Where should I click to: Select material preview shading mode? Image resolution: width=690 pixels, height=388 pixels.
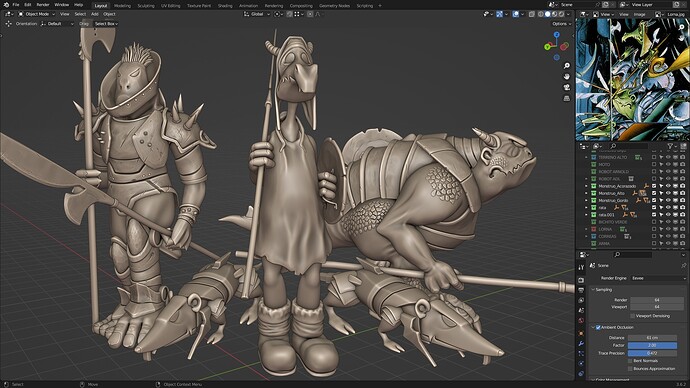coord(554,14)
